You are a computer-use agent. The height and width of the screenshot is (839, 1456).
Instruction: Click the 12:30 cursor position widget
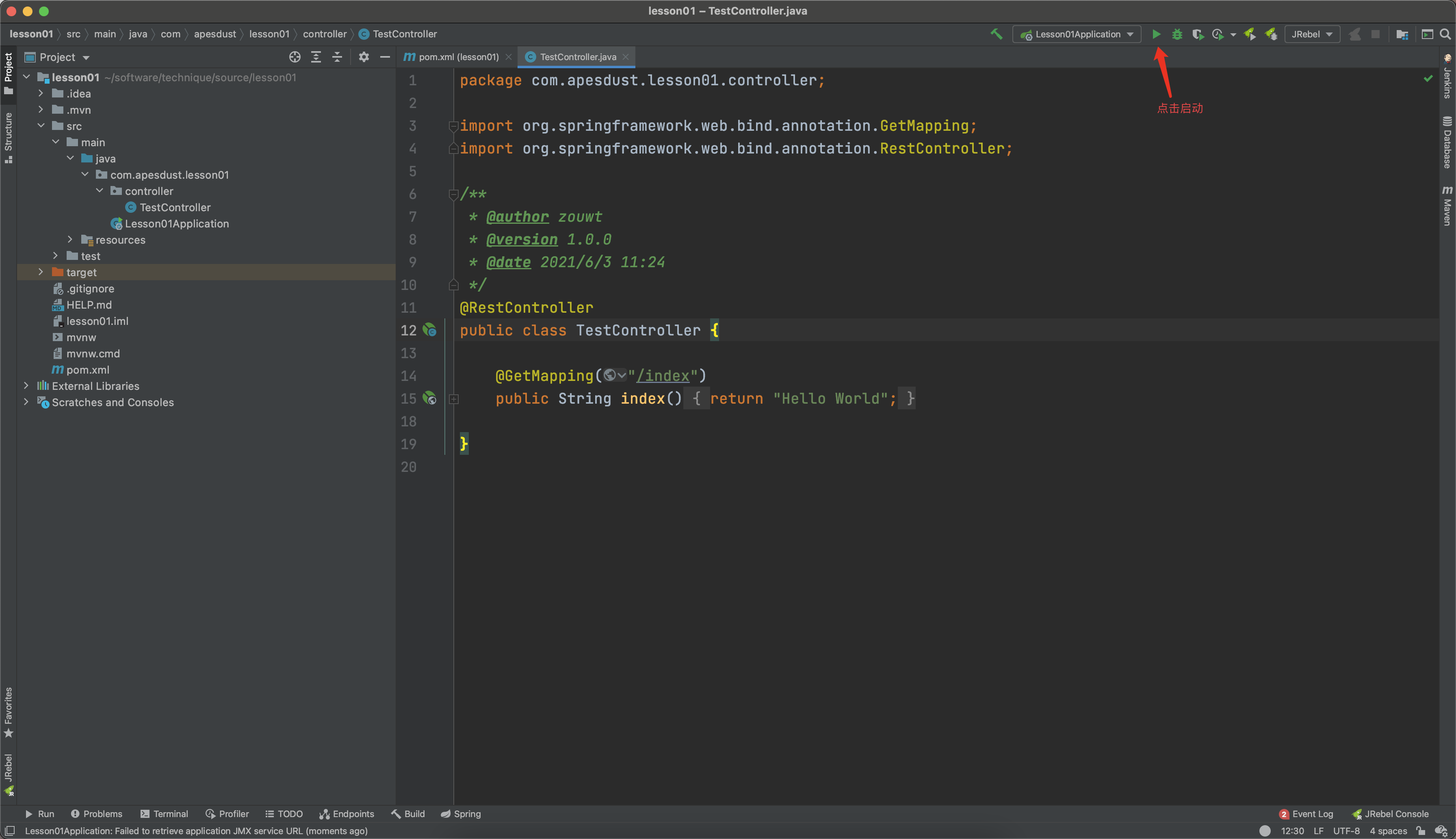point(1292,831)
